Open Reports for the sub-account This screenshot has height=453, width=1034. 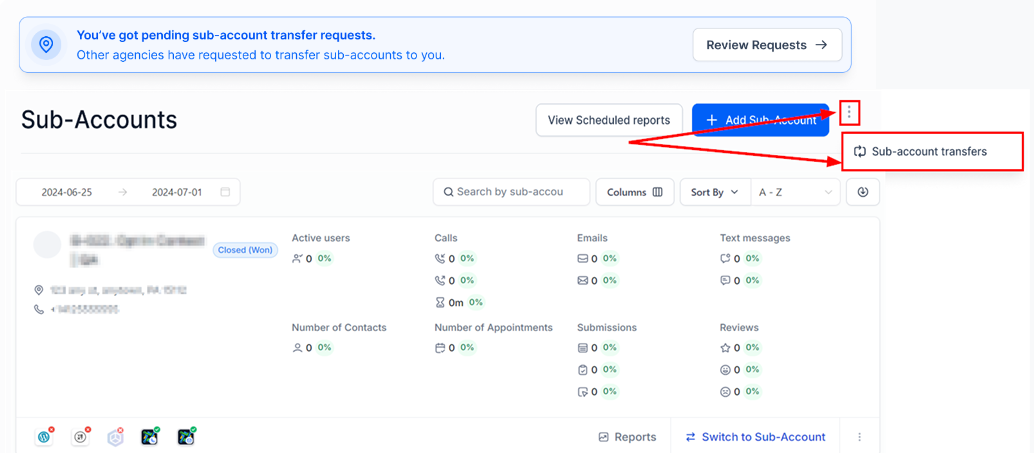tap(627, 437)
